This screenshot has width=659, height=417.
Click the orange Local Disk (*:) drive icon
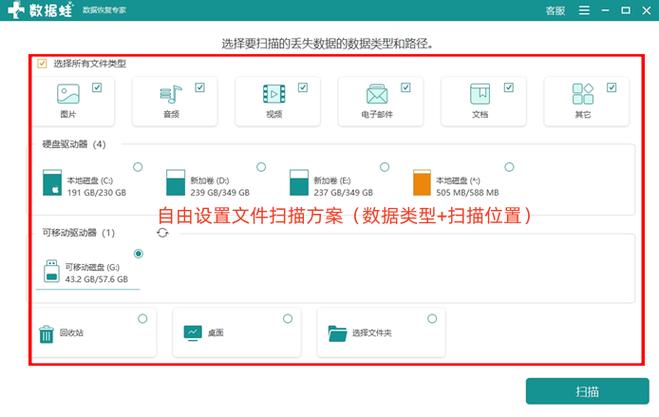click(x=422, y=182)
